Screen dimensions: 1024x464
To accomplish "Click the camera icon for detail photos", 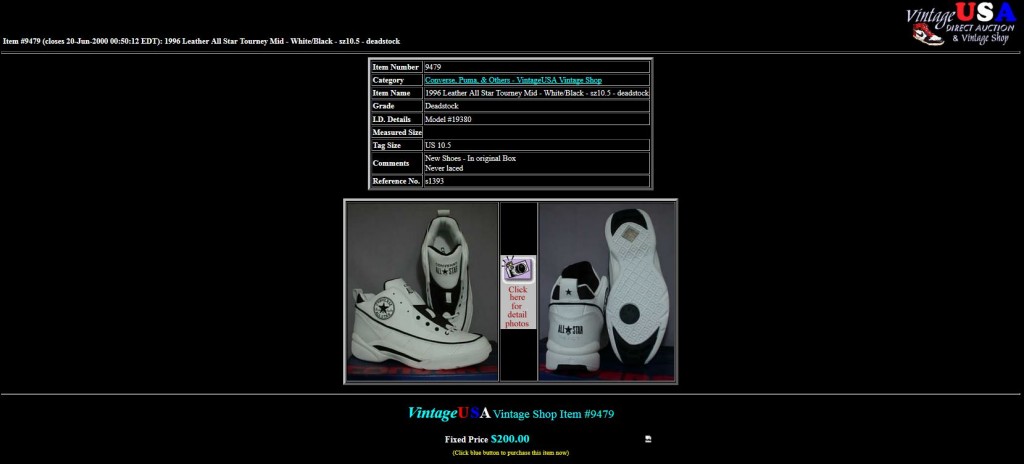I will [517, 269].
